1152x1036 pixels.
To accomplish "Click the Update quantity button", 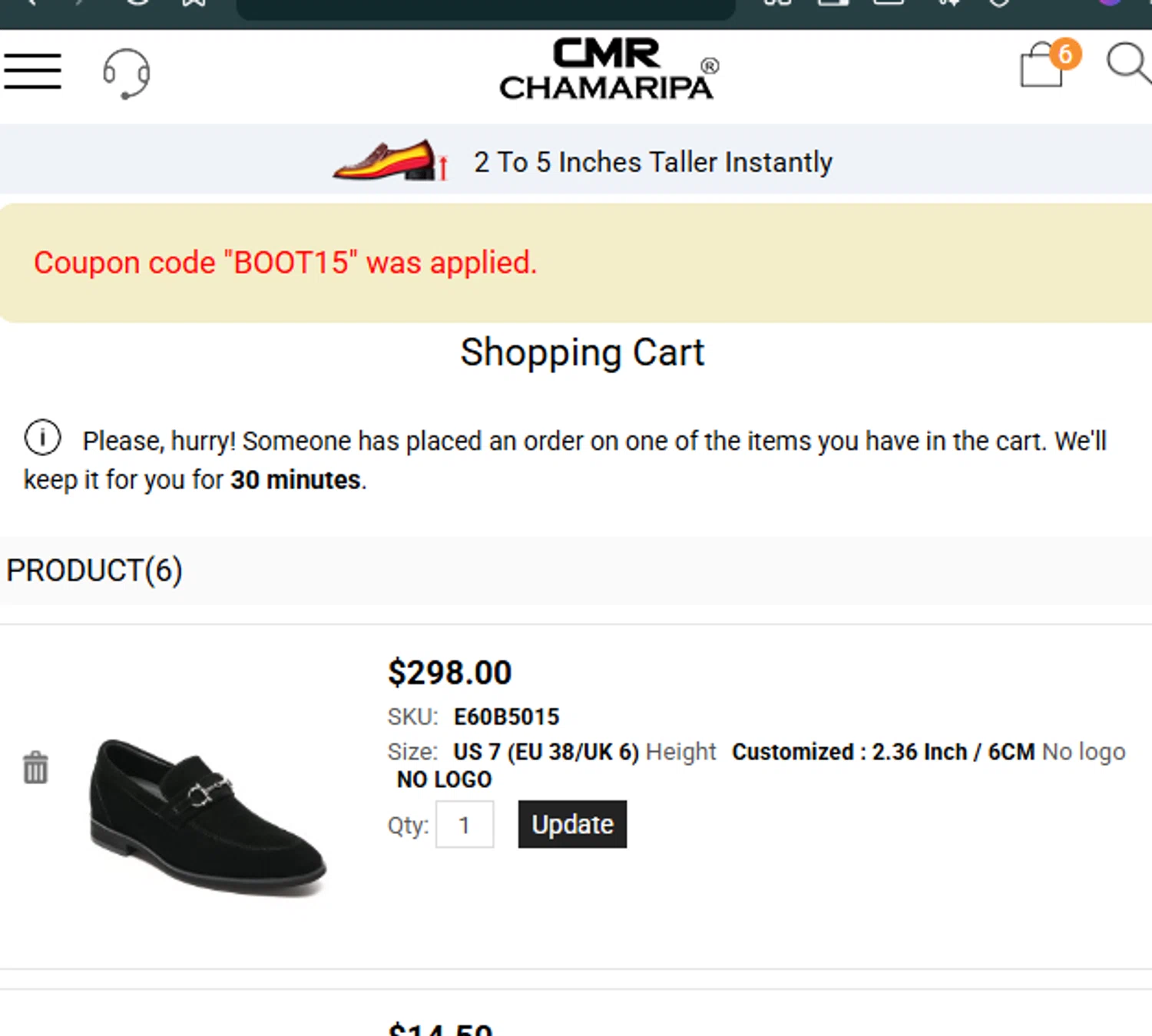I will 572,824.
